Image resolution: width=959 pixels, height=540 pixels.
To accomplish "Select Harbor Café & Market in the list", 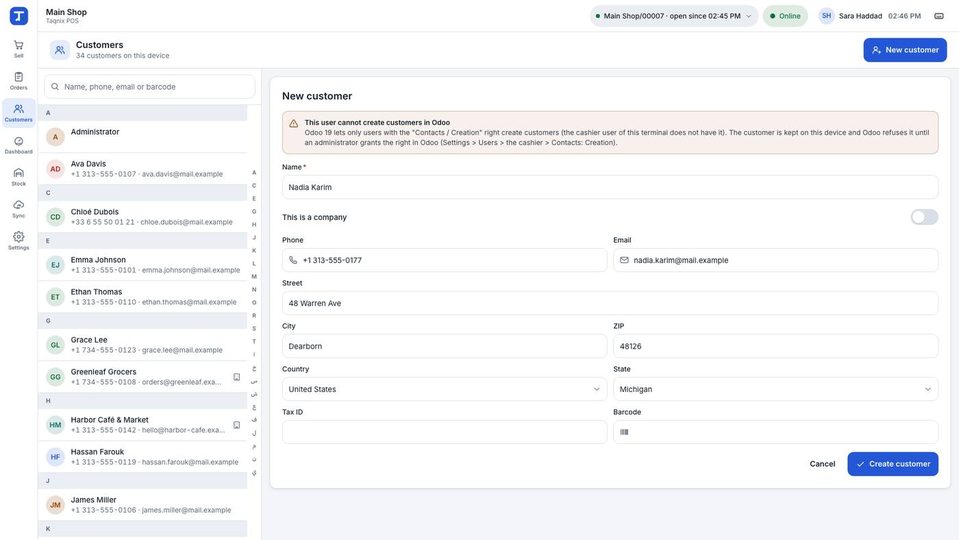I will tap(143, 425).
